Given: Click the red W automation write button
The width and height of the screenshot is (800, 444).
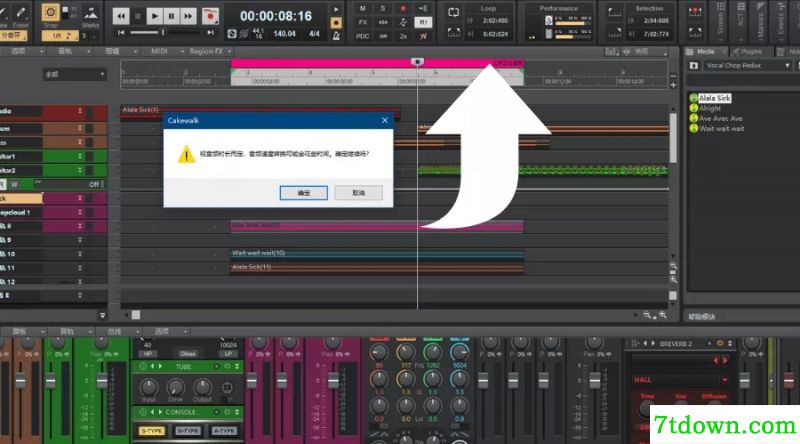Looking at the screenshot, I should (x=423, y=36).
